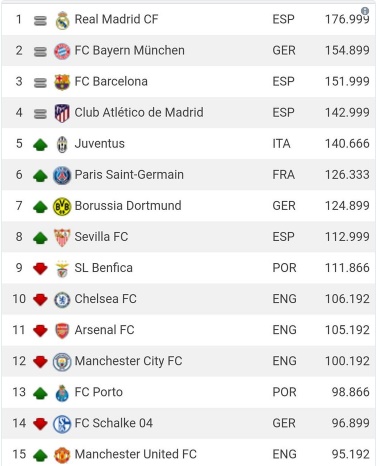Click the Real Madrid CF crest icon

click(x=62, y=21)
